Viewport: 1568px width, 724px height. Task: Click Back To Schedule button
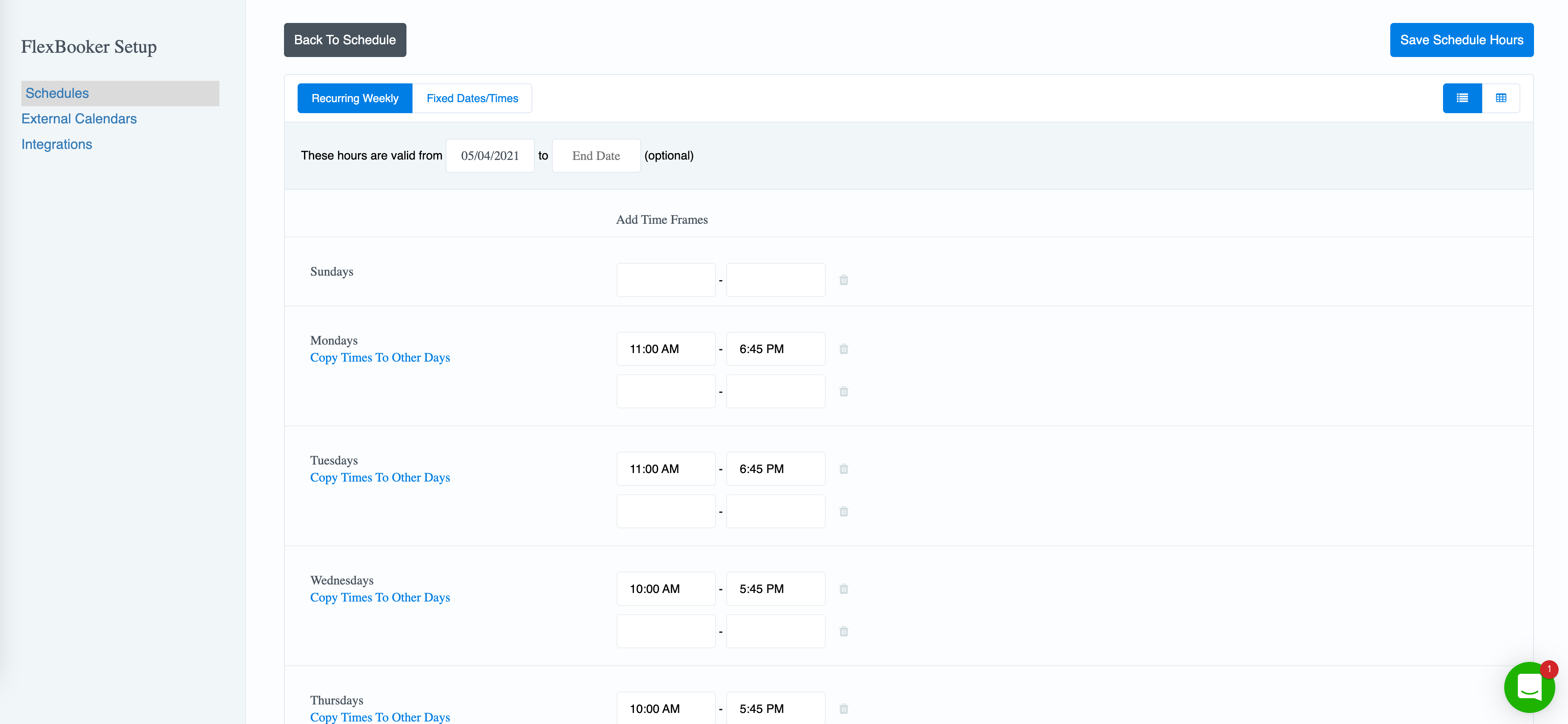[345, 40]
